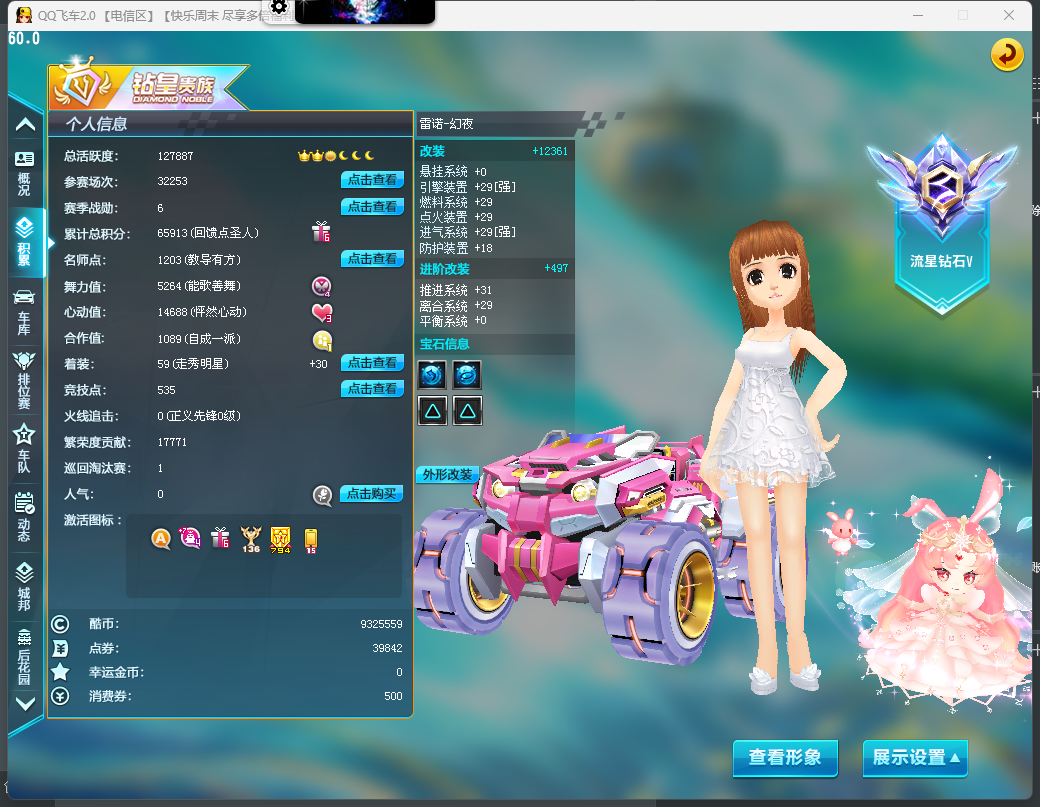Screen dimensions: 1040x807
Task: Click the trophy 136 activated icon
Action: 251,539
